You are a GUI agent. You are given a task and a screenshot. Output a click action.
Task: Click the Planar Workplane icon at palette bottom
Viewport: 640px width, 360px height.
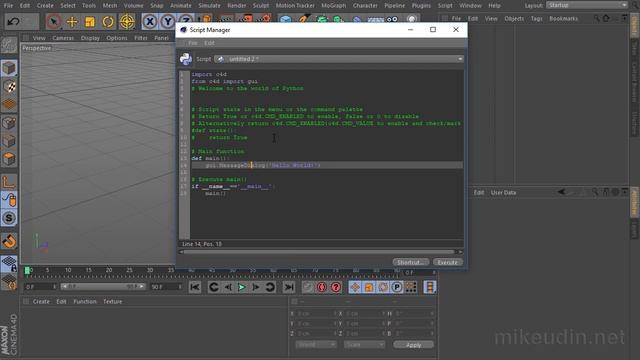point(9,282)
